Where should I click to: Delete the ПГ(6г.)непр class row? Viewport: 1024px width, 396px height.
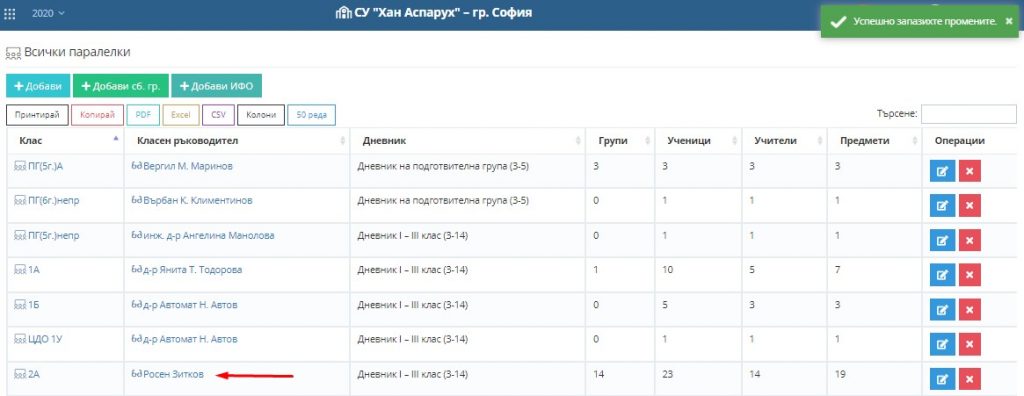pos(970,206)
